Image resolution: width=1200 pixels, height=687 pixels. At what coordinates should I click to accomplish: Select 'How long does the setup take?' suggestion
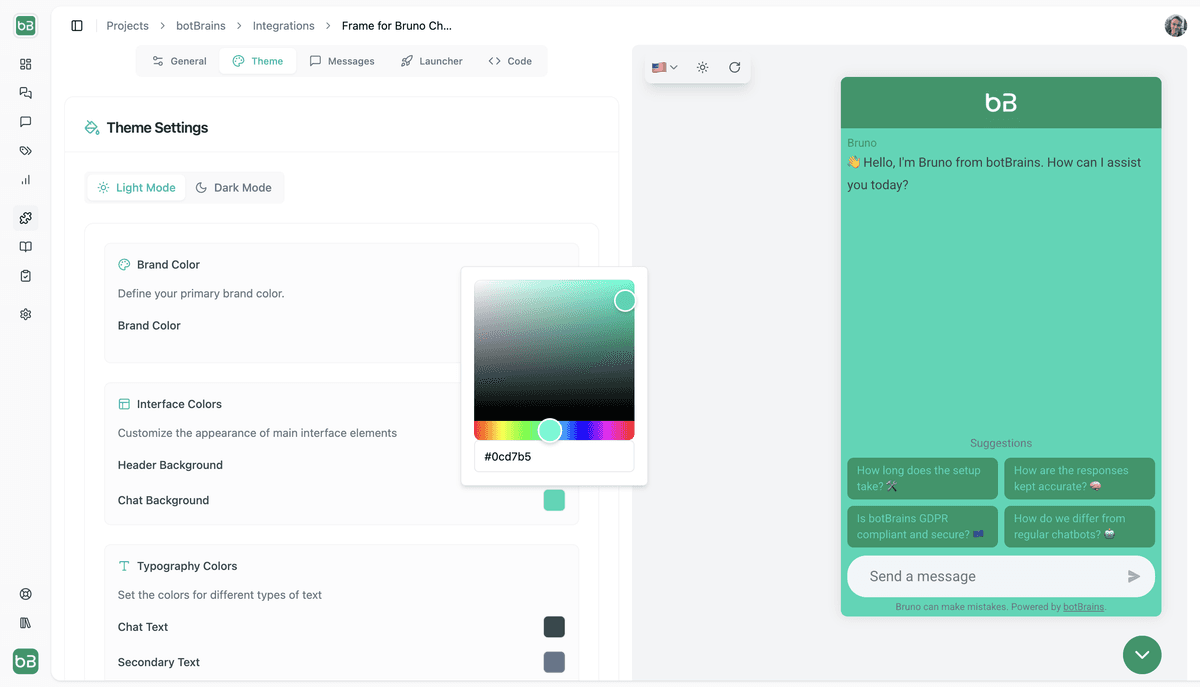tap(922, 478)
